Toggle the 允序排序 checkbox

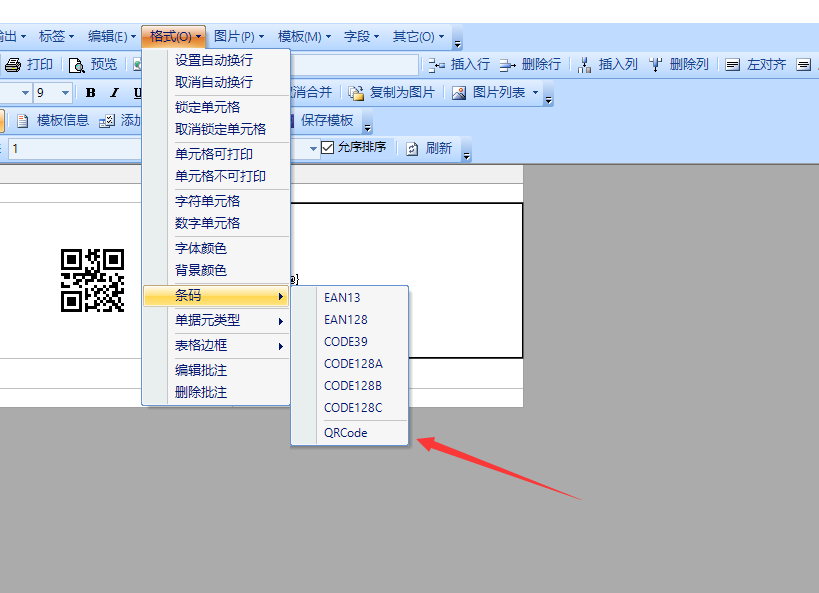point(327,148)
